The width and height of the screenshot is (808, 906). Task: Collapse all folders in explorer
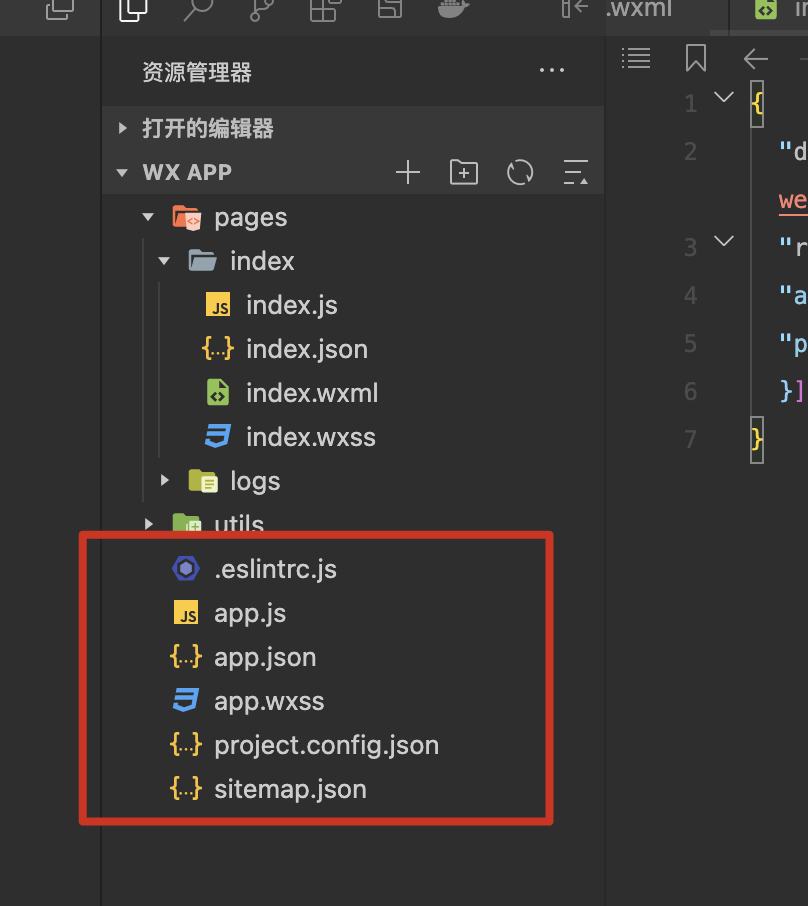pyautogui.click(x=576, y=172)
